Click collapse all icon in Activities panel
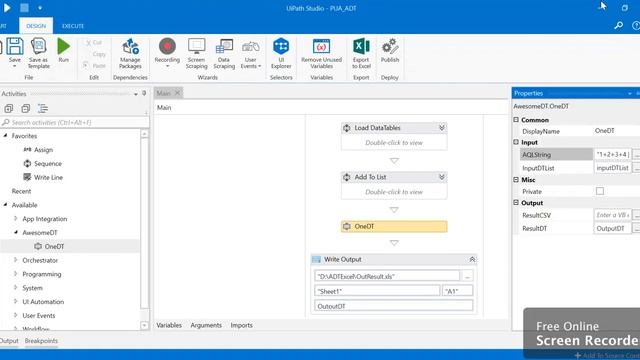 click(26, 109)
